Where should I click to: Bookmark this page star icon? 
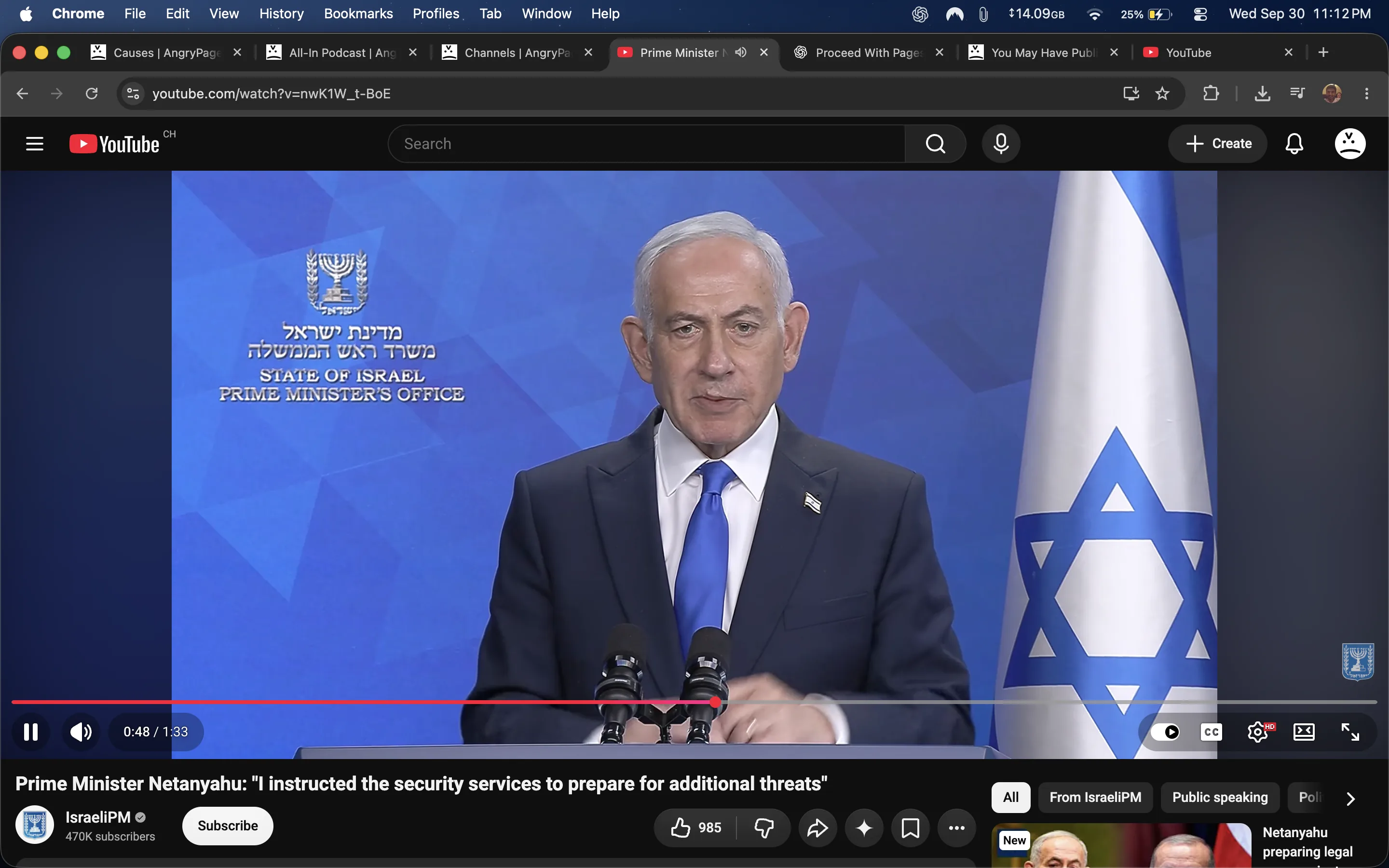pos(1162,93)
